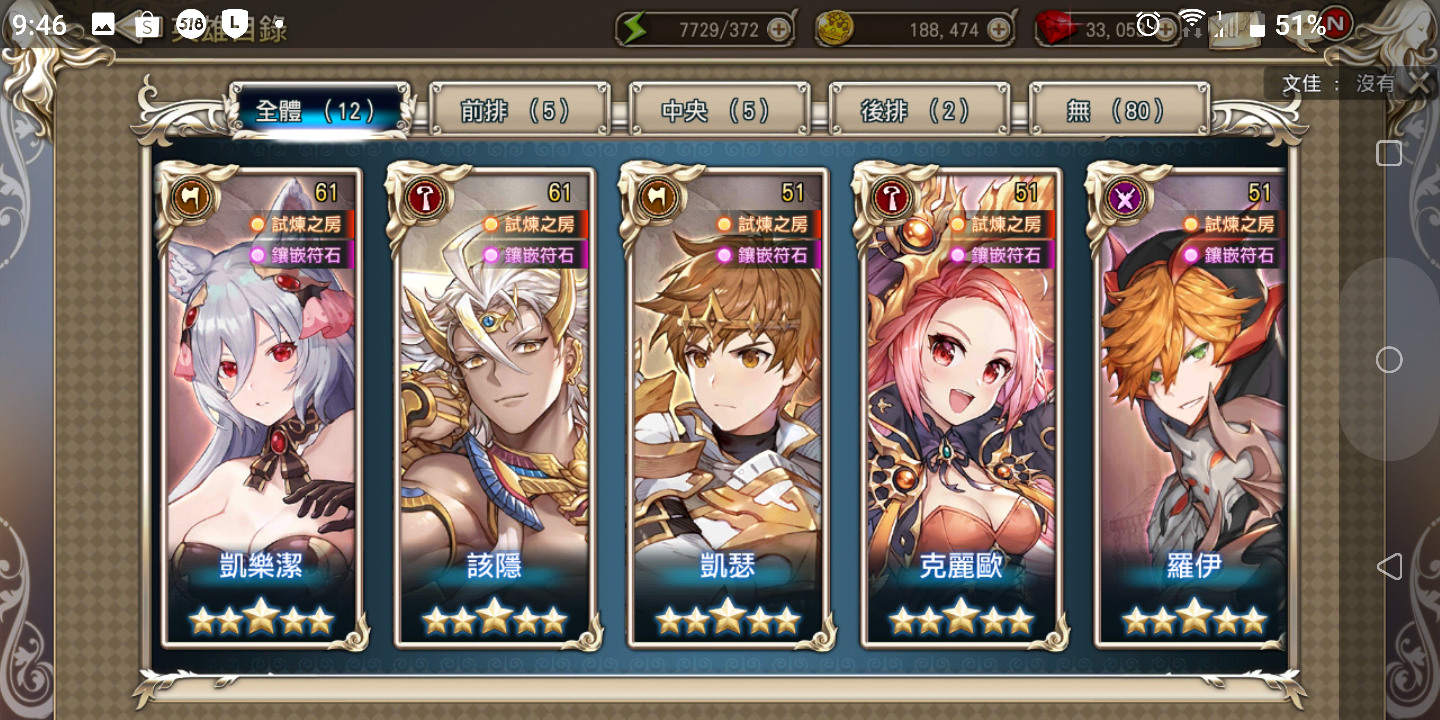Tap the purple crossed-blades icon on 羅伊 card
The height and width of the screenshot is (720, 1440).
pos(1126,198)
